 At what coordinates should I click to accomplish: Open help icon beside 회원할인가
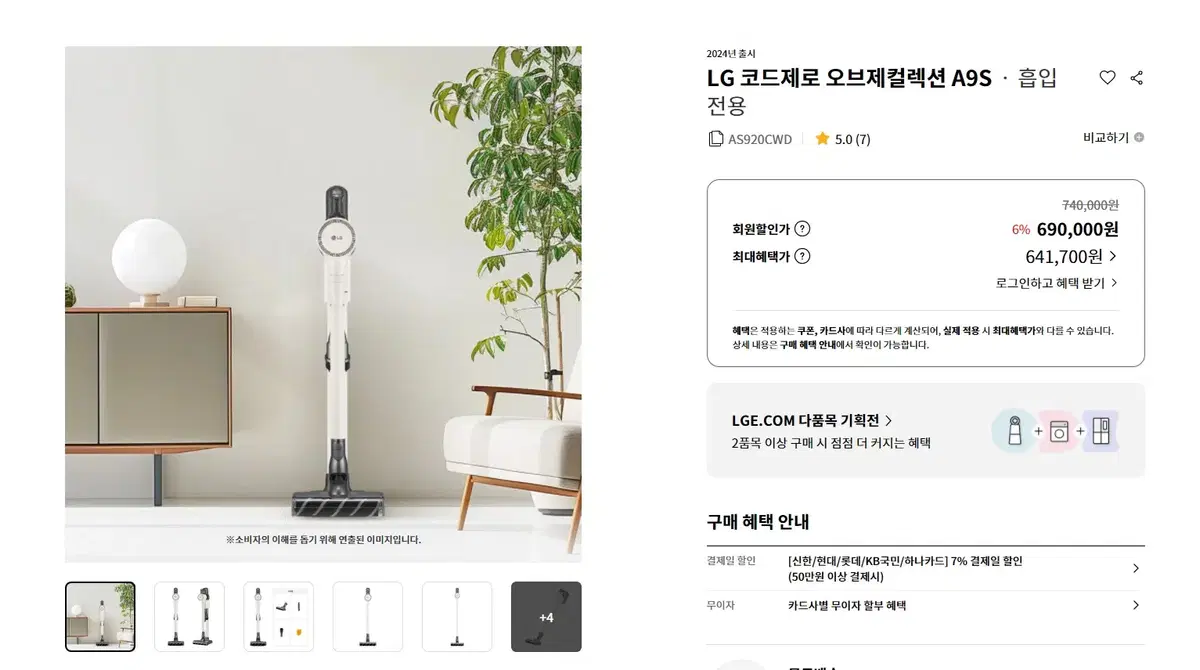point(802,229)
